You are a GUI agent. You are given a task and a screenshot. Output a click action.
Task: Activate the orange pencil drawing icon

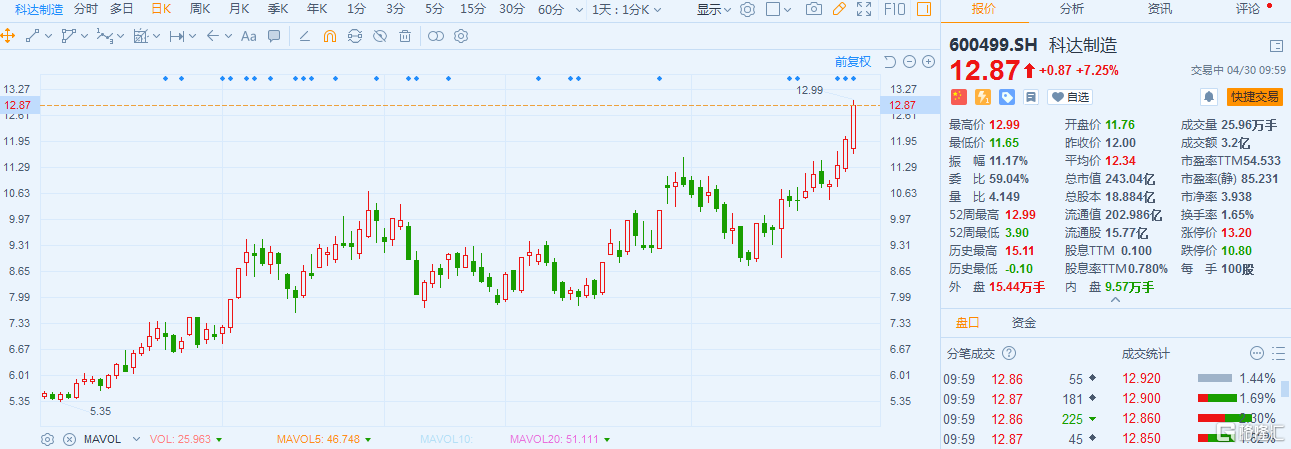839,9
